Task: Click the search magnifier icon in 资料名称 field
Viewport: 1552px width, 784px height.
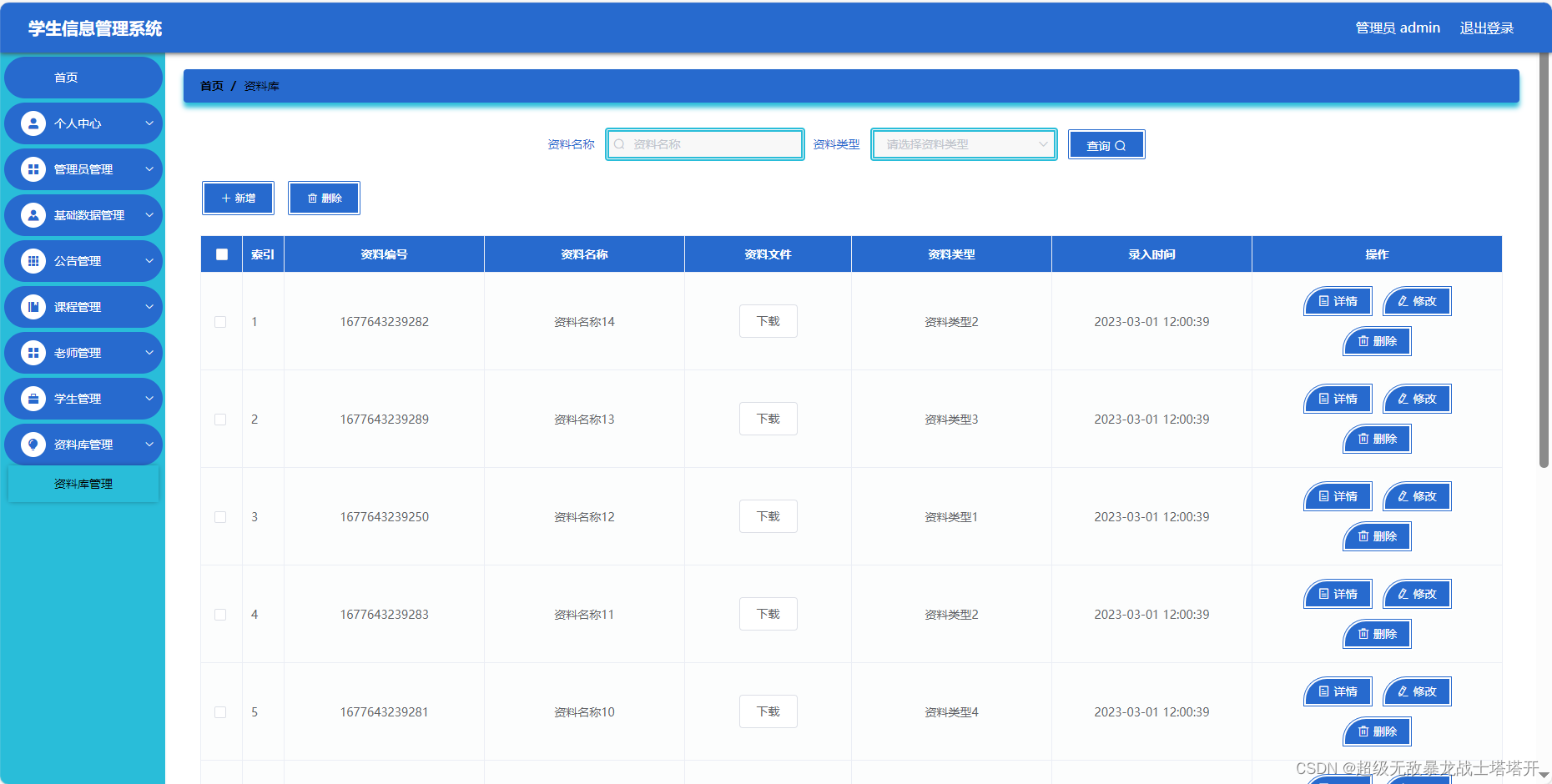Action: [619, 144]
